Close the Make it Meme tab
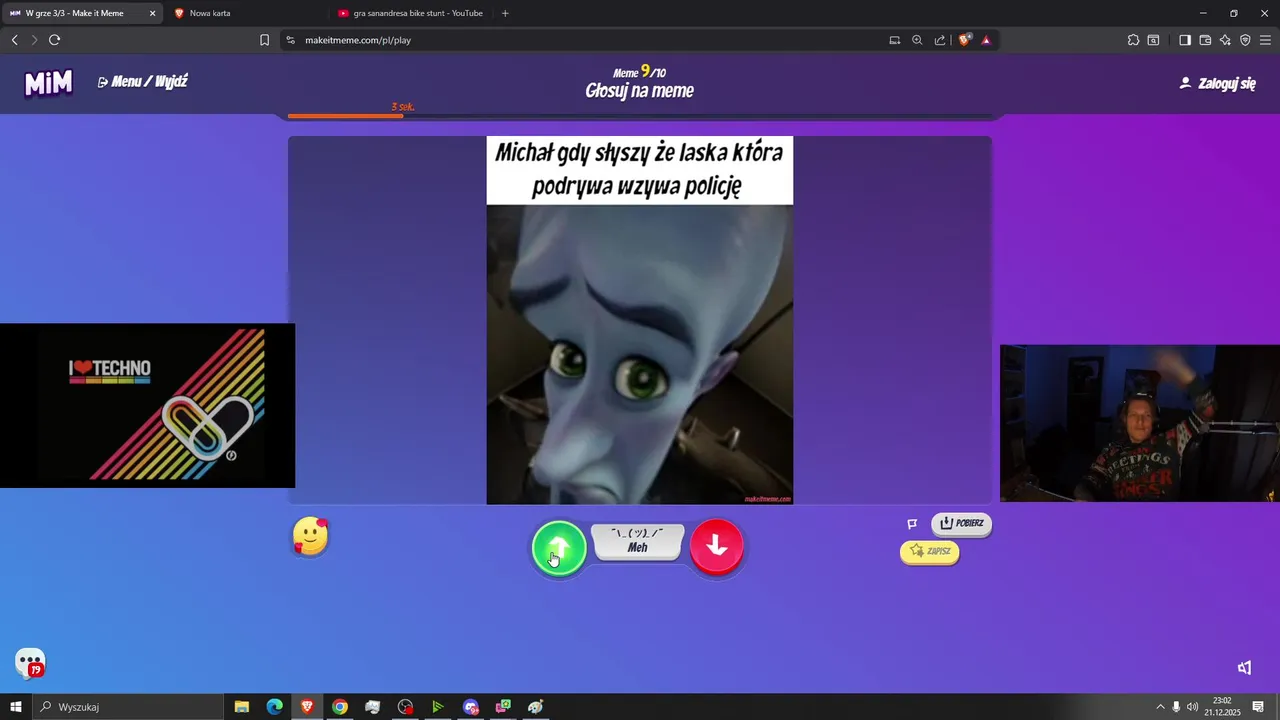Viewport: 1280px width, 720px height. pos(153,13)
